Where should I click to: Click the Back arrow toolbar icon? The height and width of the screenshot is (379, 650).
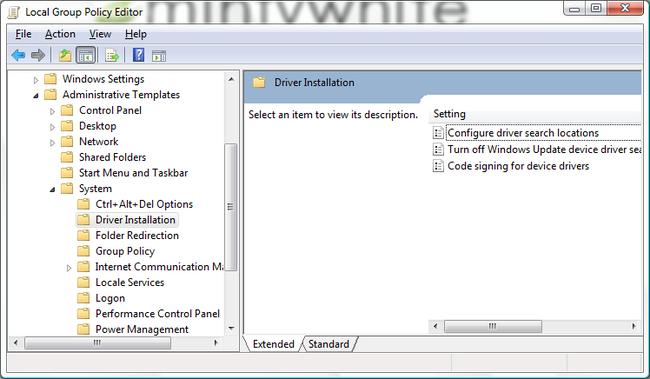click(18, 55)
